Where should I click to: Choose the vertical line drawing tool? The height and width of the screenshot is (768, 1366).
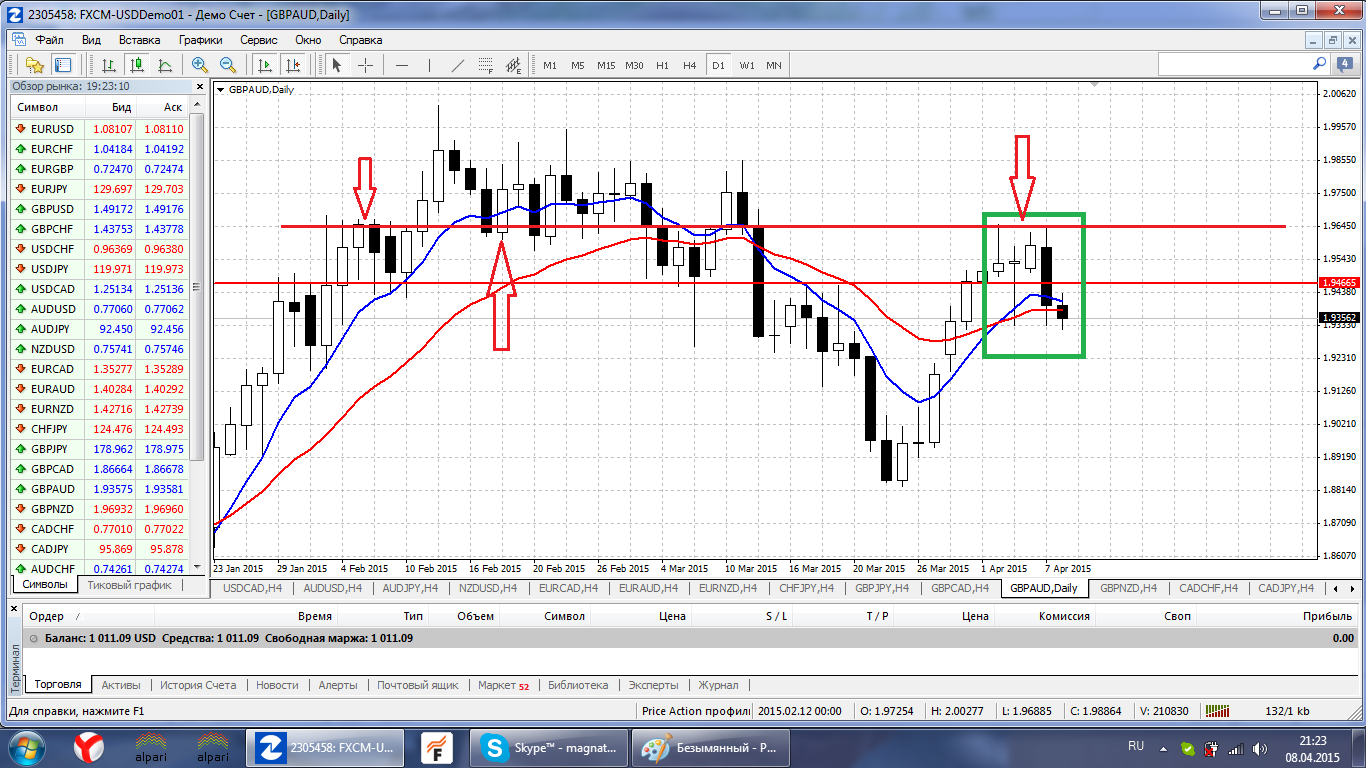(x=429, y=65)
